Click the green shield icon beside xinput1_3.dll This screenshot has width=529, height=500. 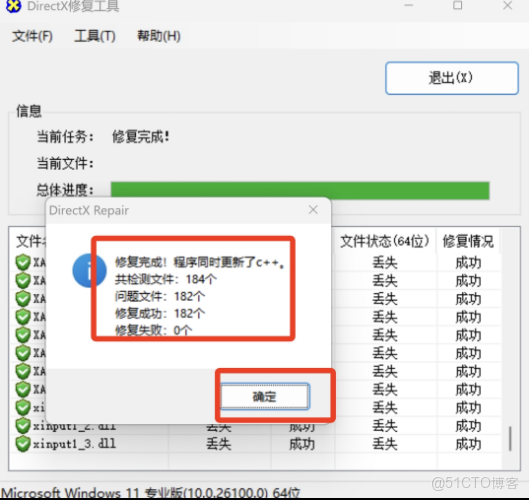pyautogui.click(x=23, y=444)
